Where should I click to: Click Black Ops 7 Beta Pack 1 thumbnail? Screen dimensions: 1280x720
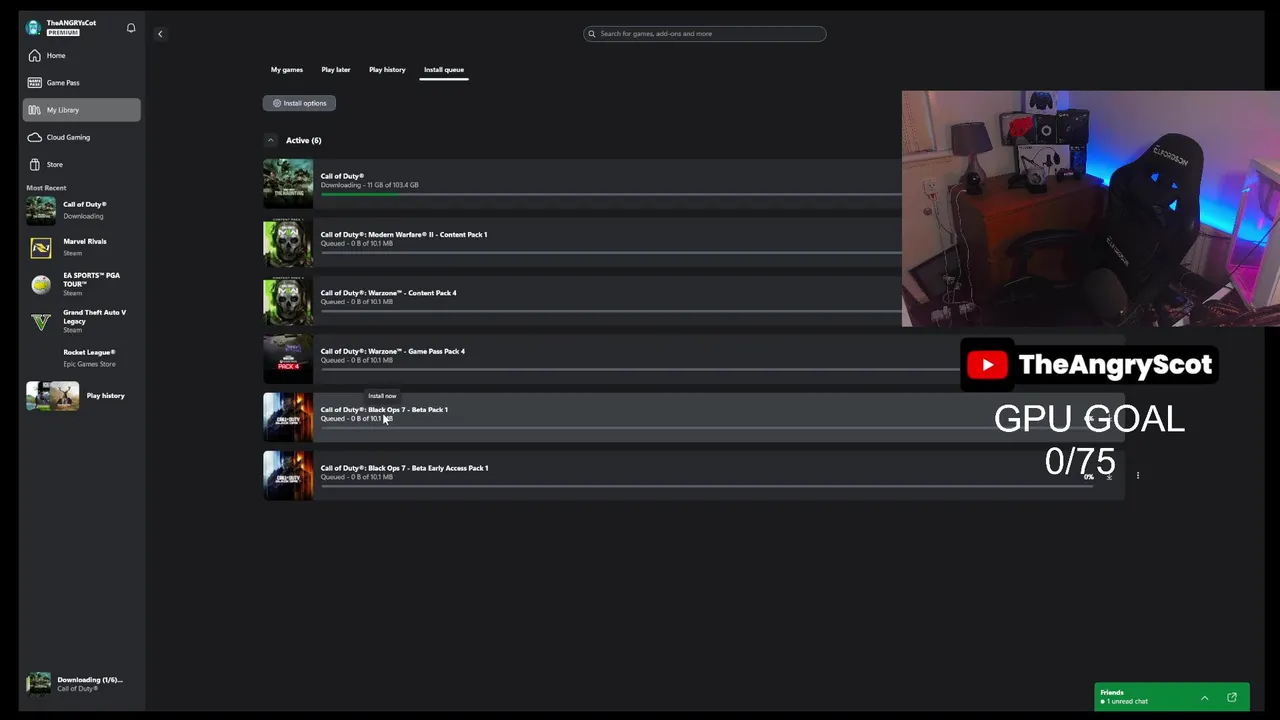(288, 418)
